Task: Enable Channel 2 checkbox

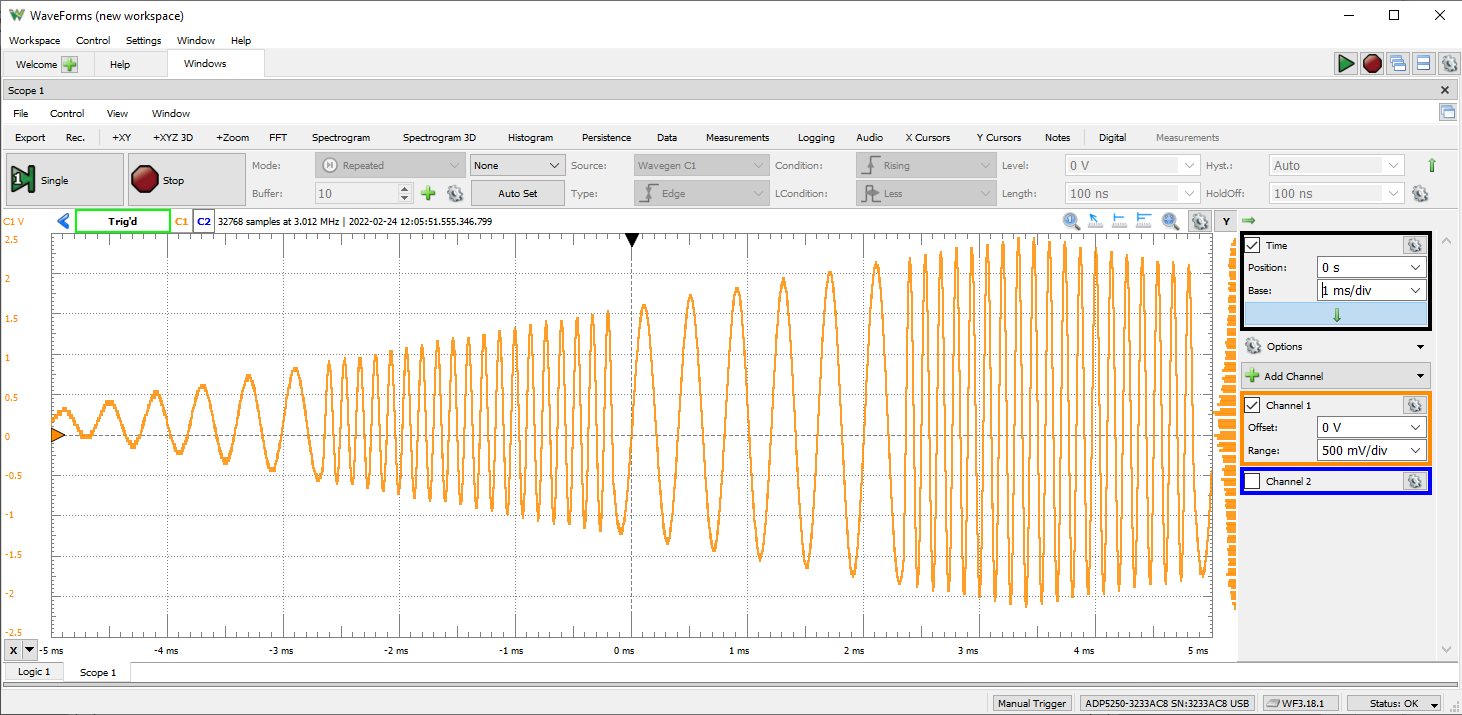Action: (x=1253, y=481)
